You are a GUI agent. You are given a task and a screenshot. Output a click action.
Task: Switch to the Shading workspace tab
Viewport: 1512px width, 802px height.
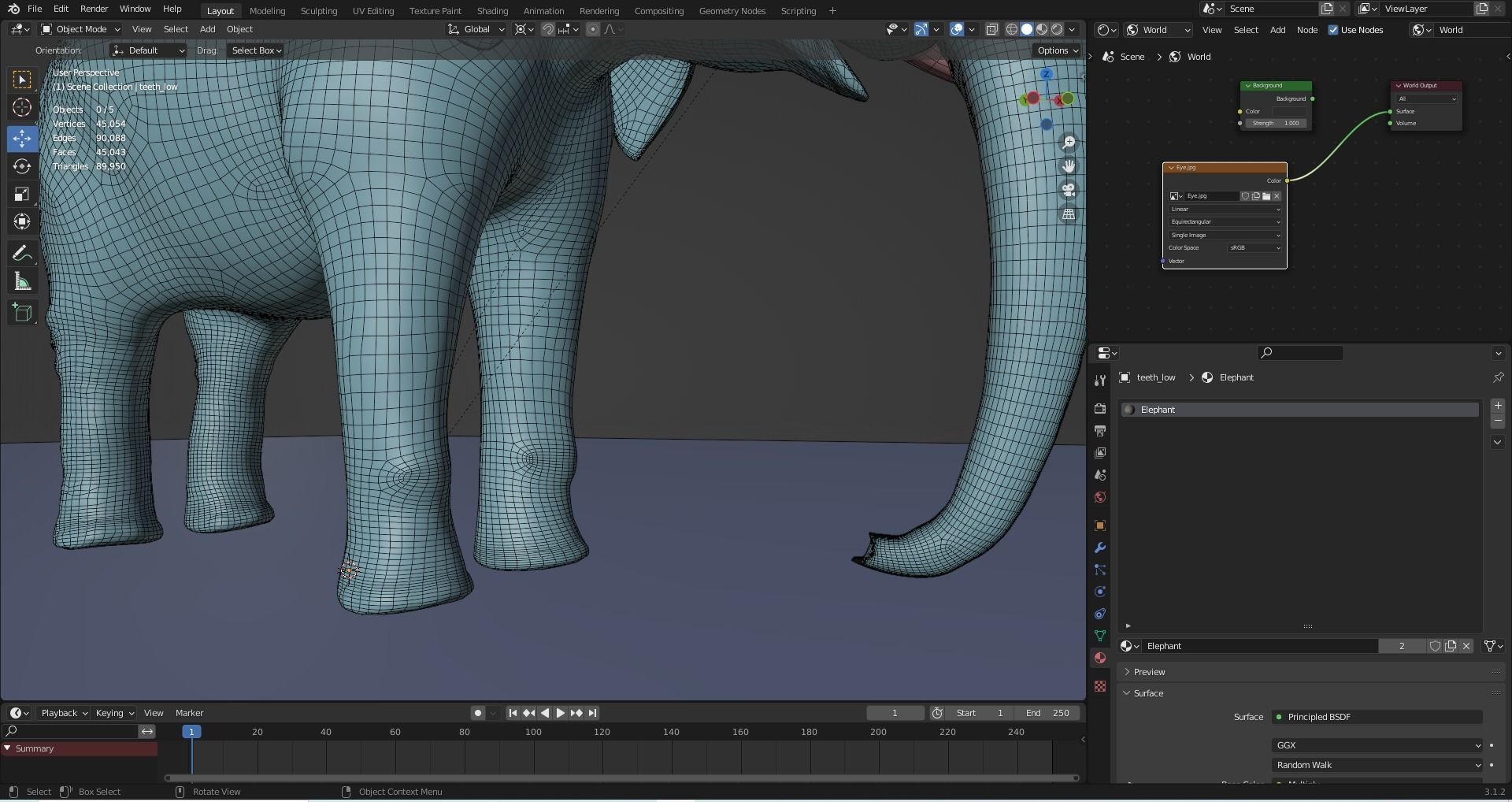point(492,11)
